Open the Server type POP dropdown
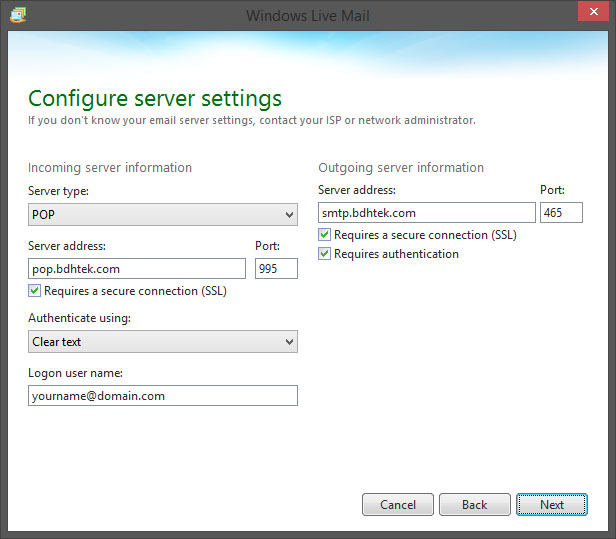 coord(163,215)
